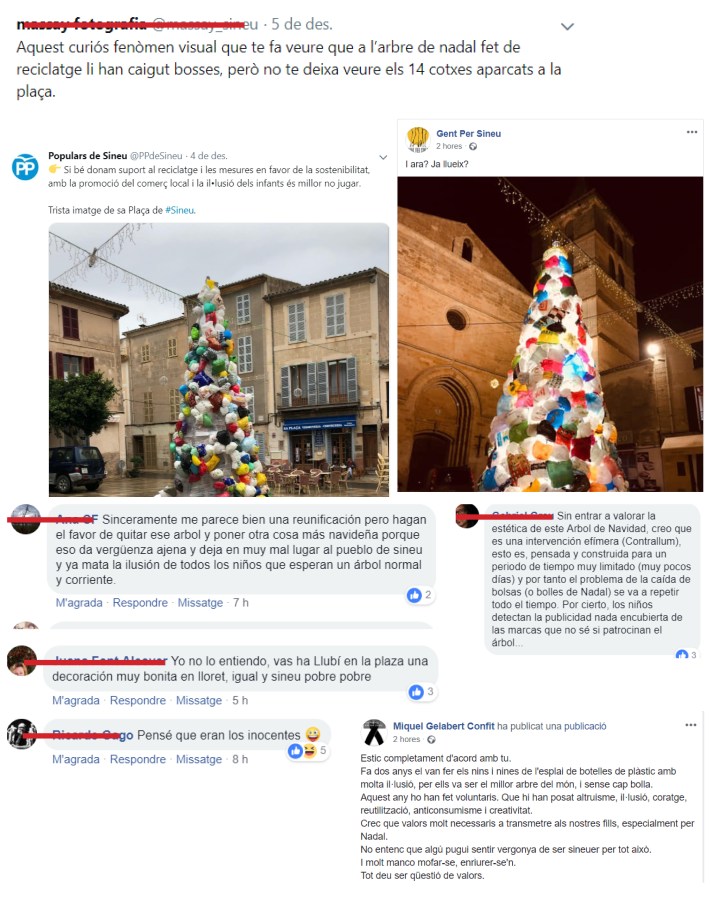The height and width of the screenshot is (900, 710).
Task: Click the #Sineu hashtag link
Action: click(180, 210)
